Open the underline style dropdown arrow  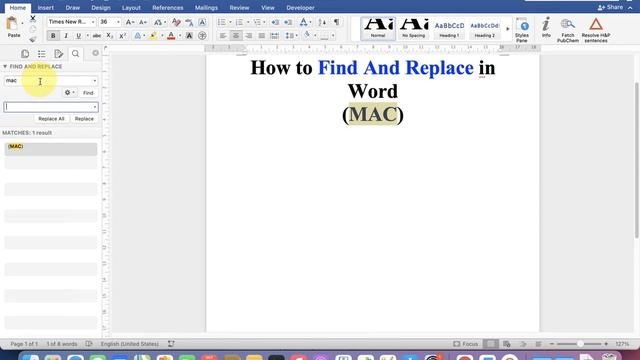pyautogui.click(x=87, y=36)
